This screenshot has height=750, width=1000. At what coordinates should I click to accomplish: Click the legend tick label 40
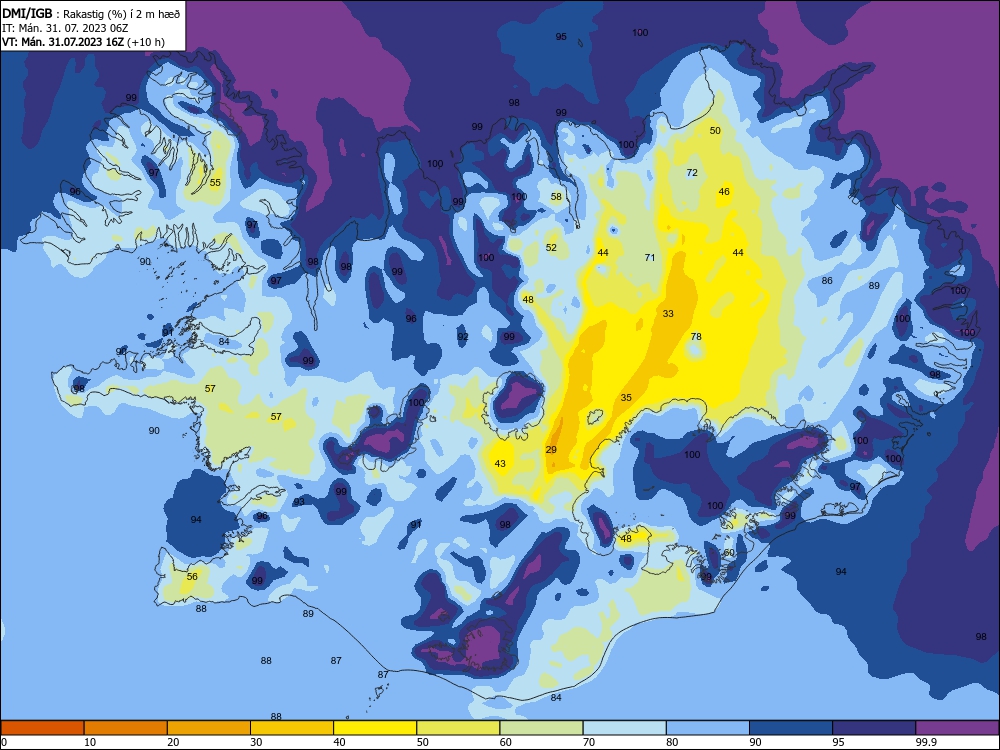(340, 742)
